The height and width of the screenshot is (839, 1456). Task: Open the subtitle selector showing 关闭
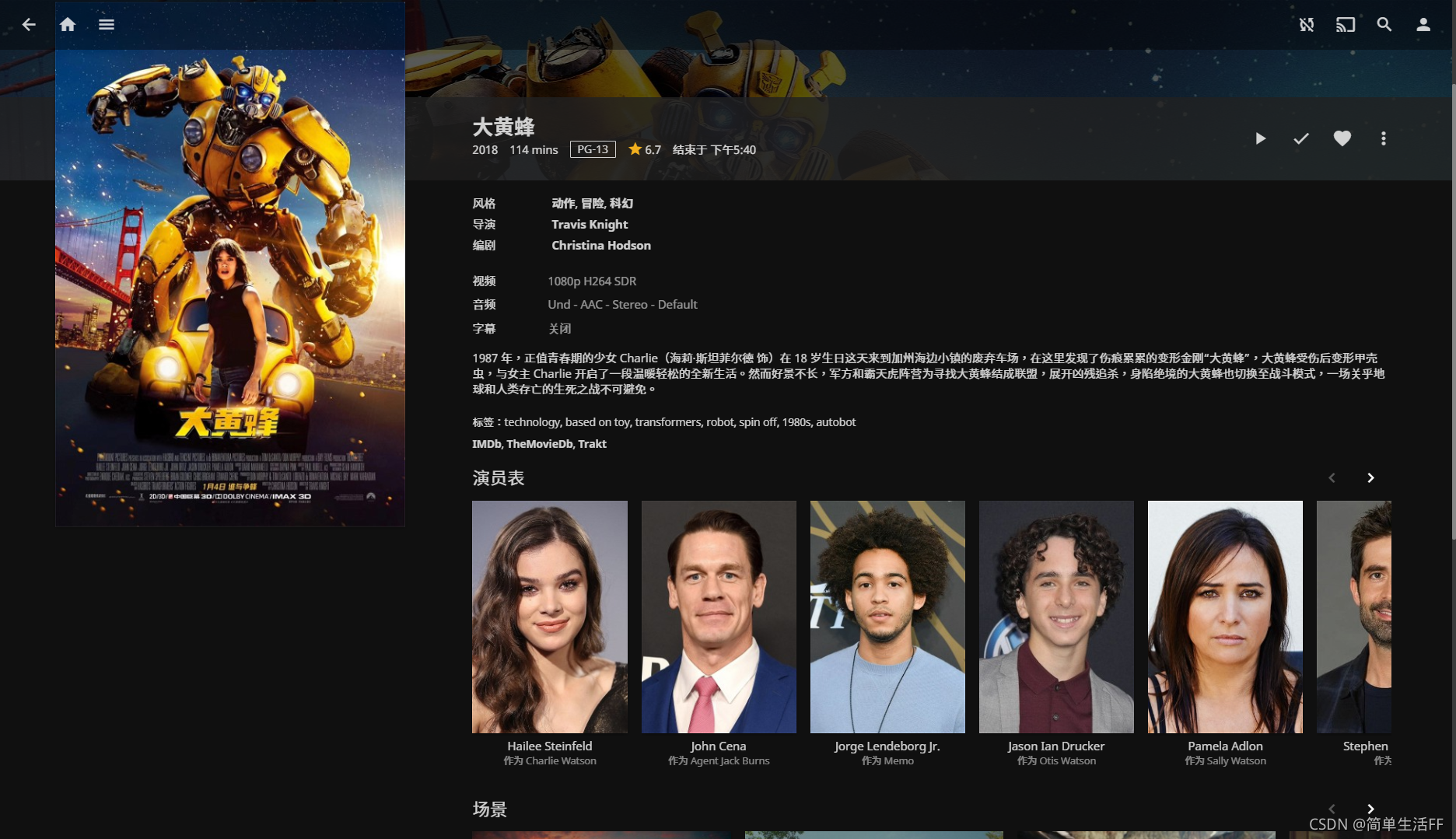560,328
